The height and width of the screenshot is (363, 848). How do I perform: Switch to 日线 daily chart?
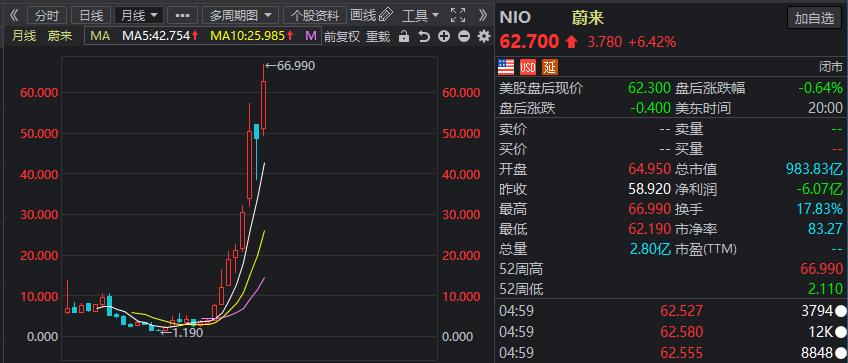(x=91, y=15)
